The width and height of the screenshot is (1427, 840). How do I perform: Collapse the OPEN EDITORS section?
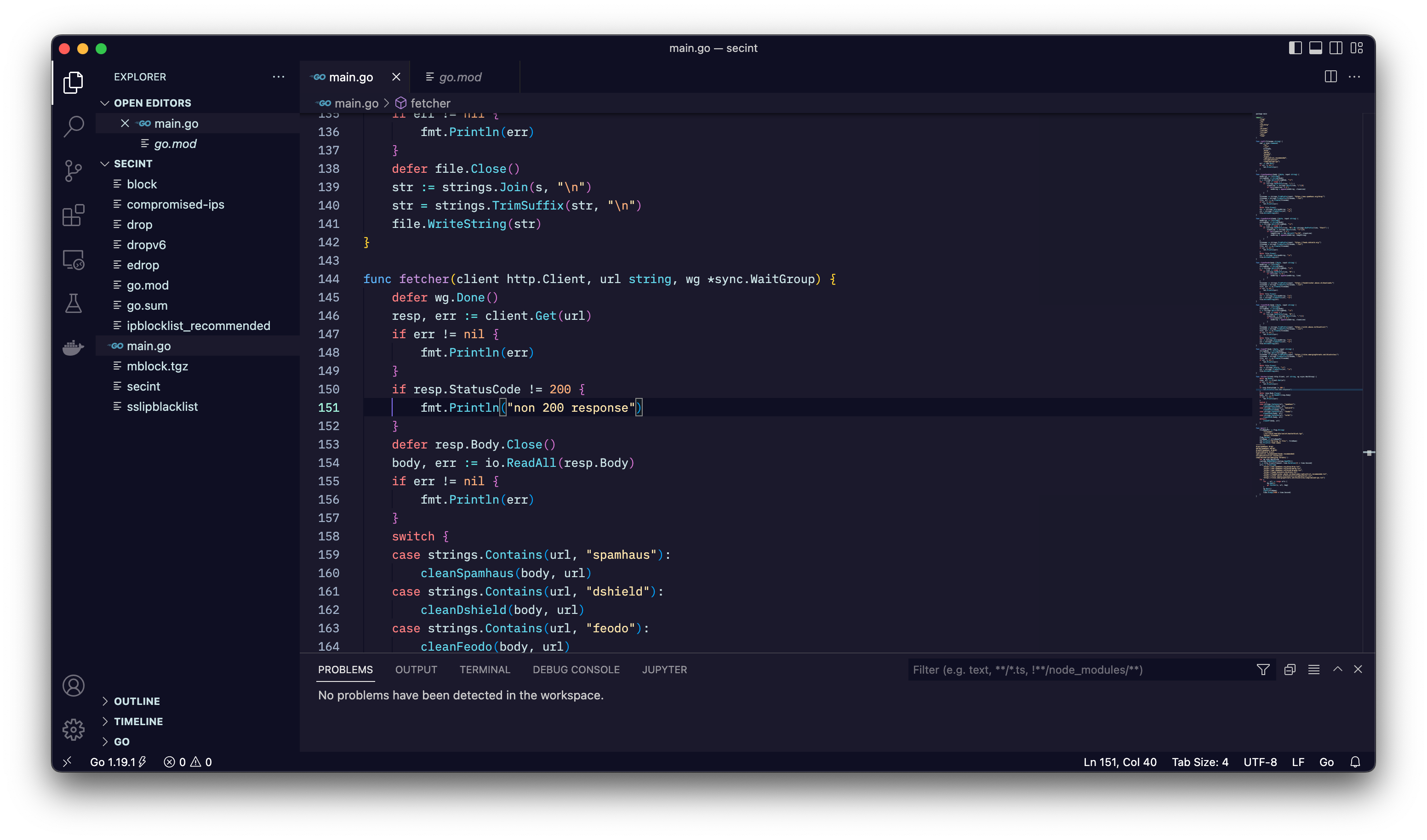coord(152,103)
